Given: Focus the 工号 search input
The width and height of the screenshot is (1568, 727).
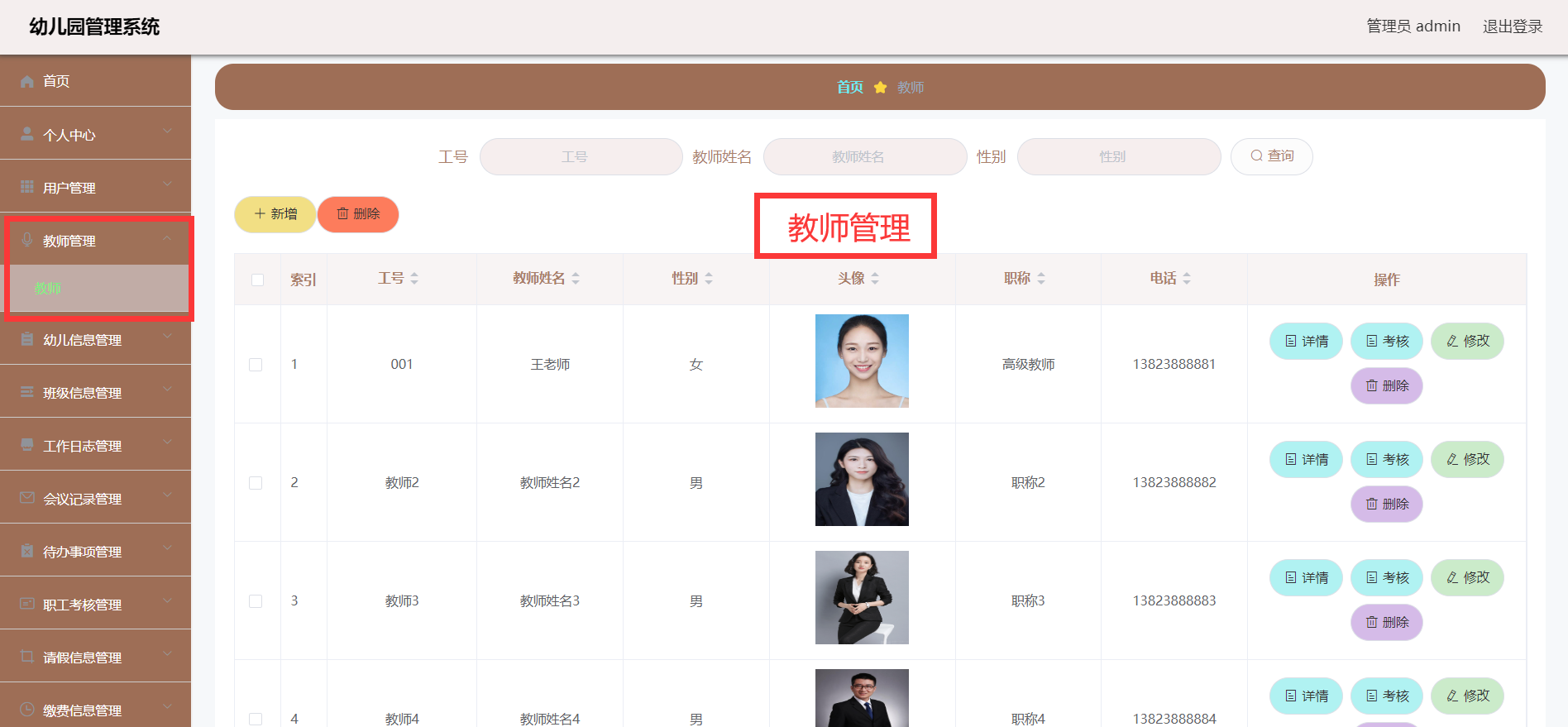Looking at the screenshot, I should tap(581, 156).
